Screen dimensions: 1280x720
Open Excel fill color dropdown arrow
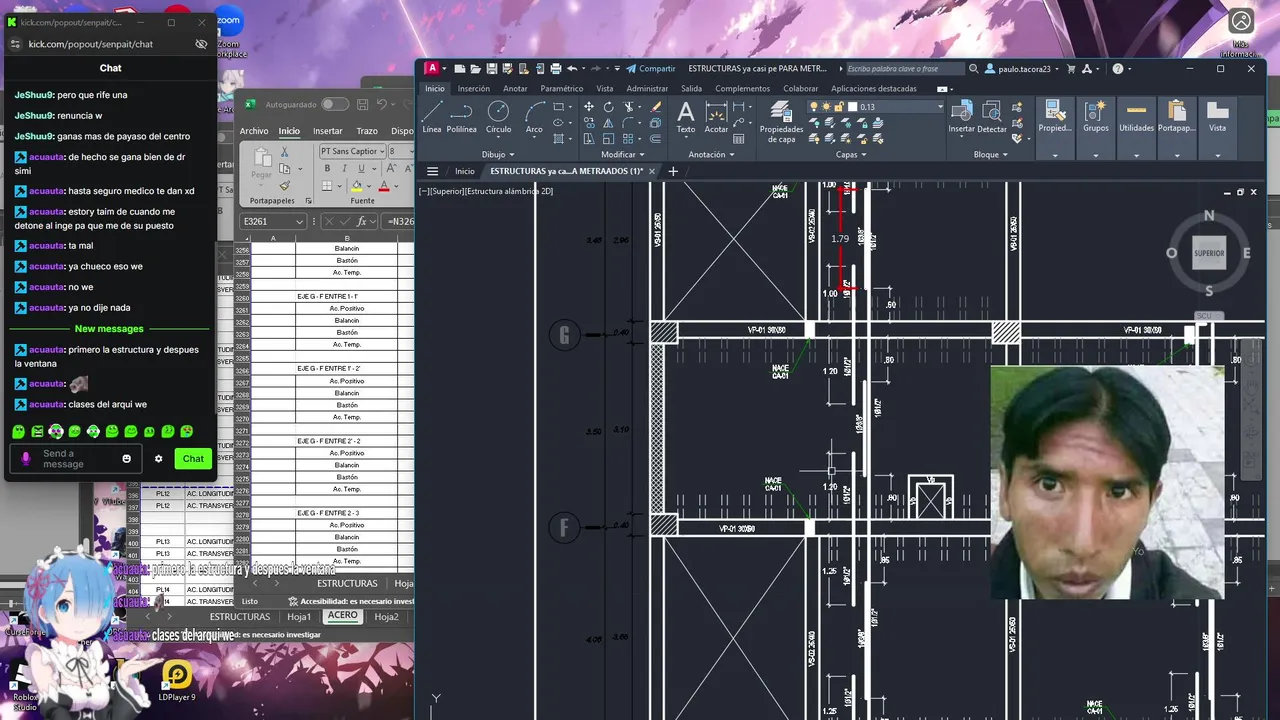point(368,186)
